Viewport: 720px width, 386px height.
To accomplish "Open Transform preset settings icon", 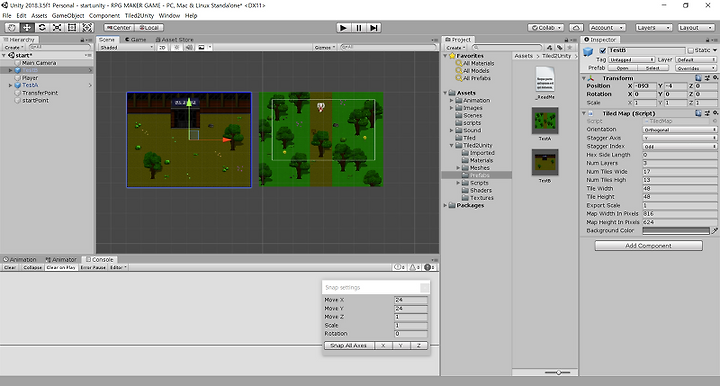I will click(708, 78).
